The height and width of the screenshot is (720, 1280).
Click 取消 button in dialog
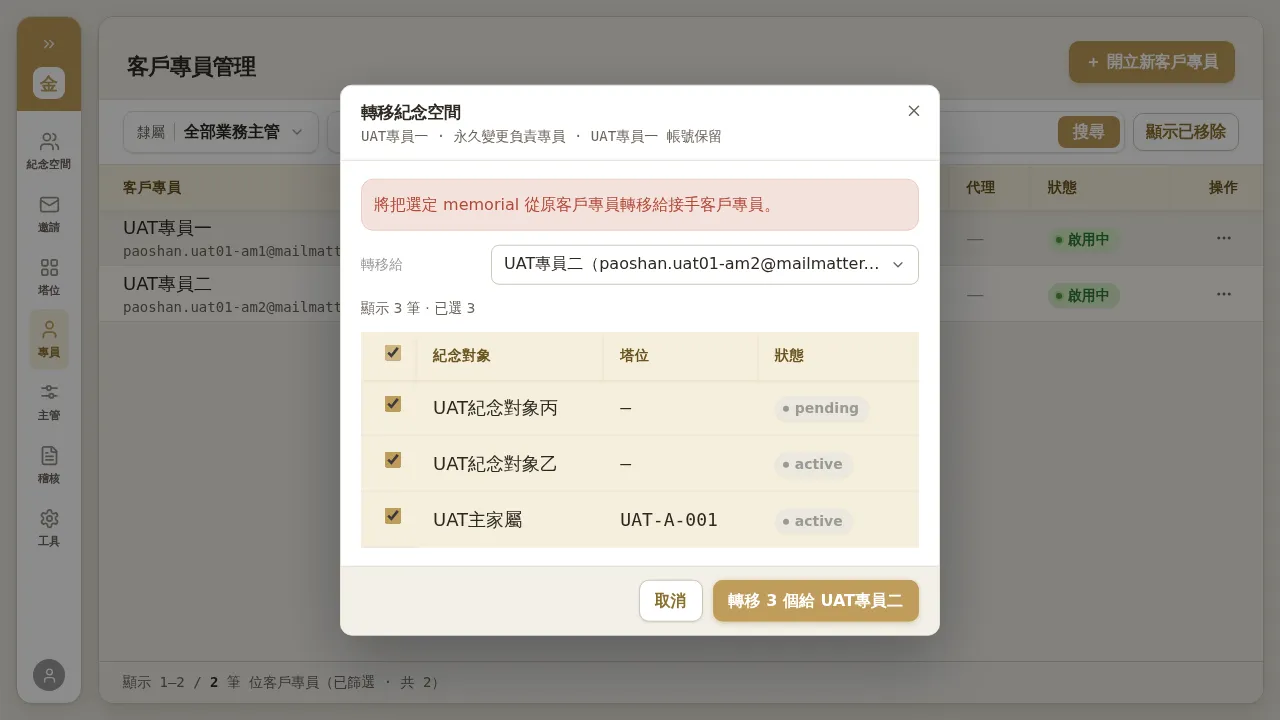click(x=671, y=601)
